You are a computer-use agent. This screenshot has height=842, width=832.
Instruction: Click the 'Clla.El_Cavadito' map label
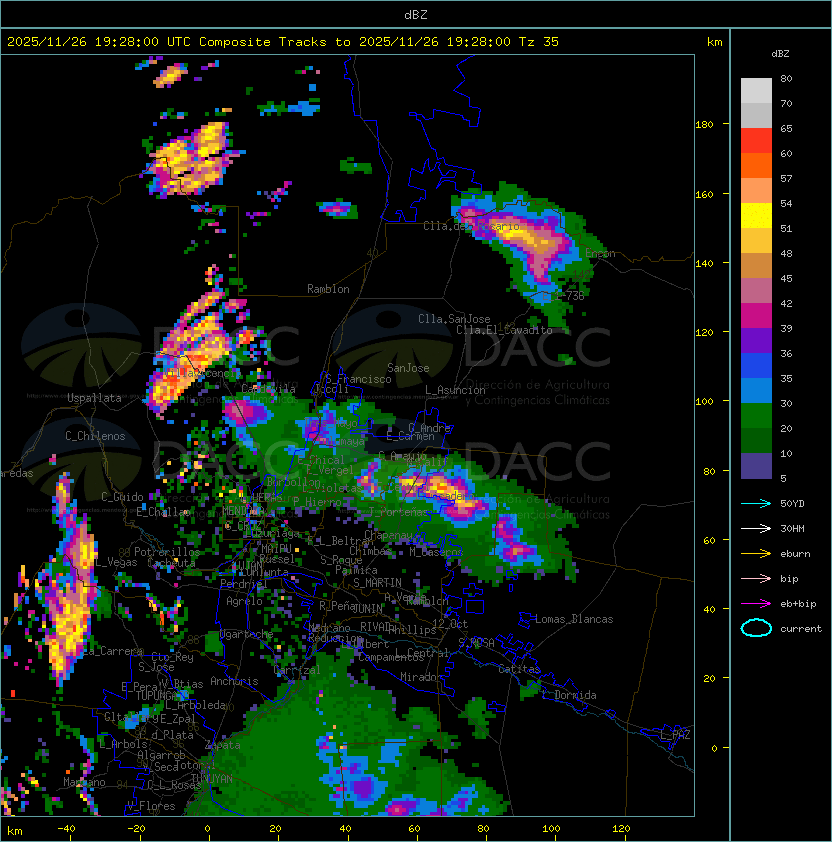click(x=504, y=330)
